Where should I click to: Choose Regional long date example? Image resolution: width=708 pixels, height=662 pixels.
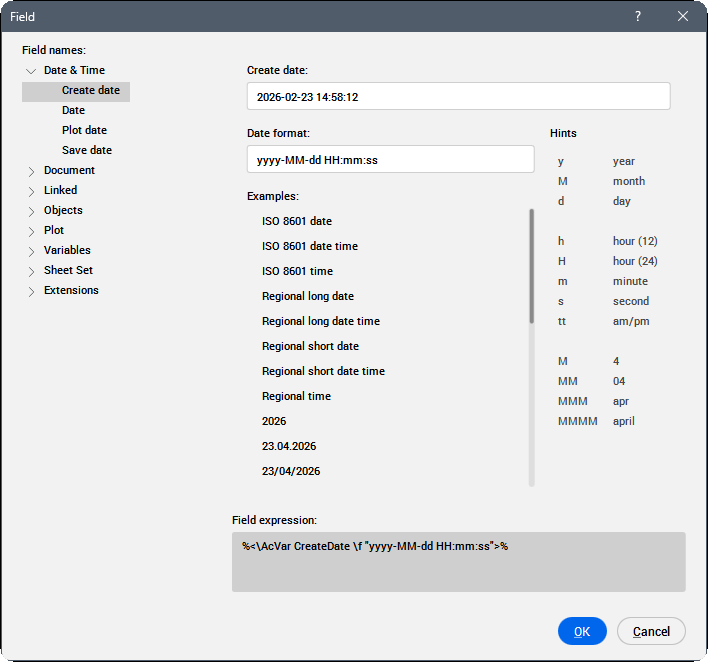[x=308, y=296]
